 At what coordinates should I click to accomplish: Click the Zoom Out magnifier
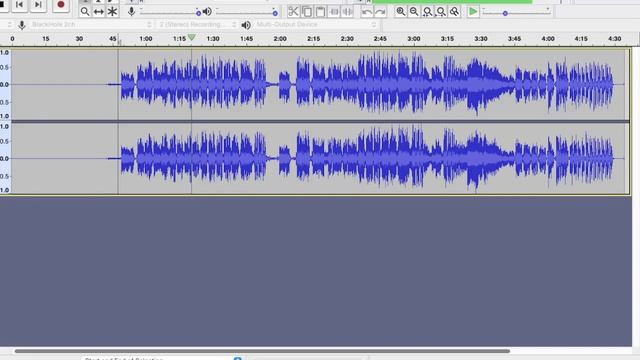(414, 11)
